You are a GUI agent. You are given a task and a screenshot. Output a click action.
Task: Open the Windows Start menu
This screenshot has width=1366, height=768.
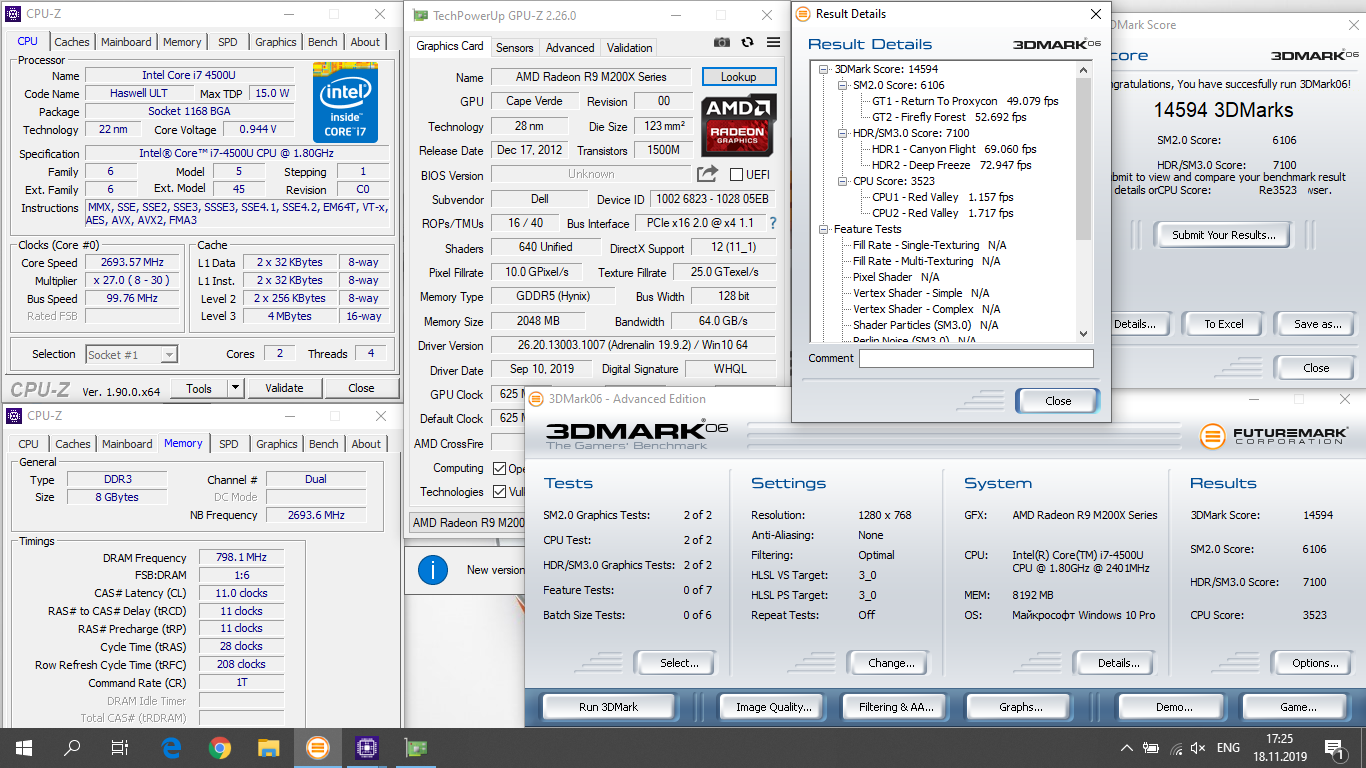[23, 747]
